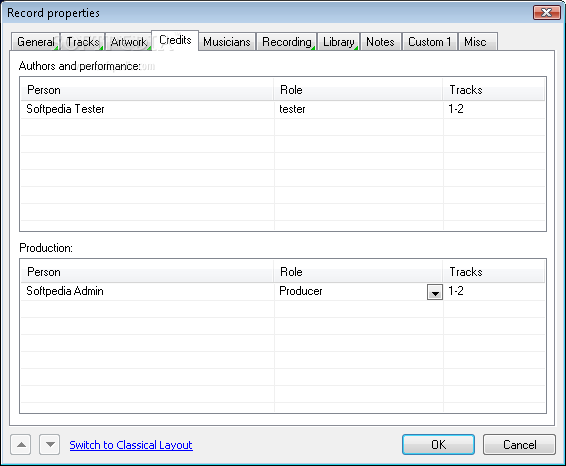Select the tester role cell
Image resolution: width=566 pixels, height=466 pixels.
(x=359, y=109)
